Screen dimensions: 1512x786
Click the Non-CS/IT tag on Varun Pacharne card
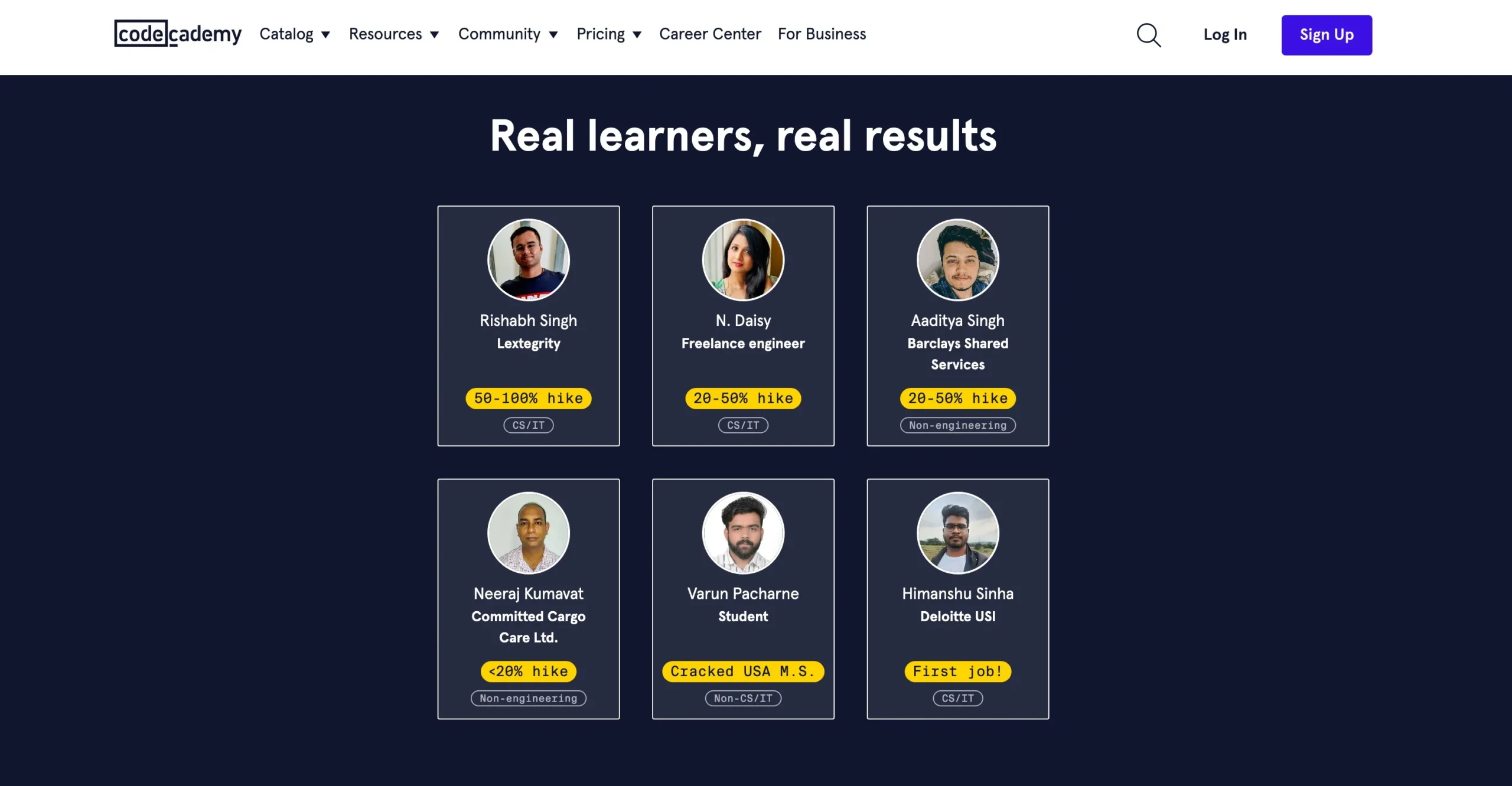click(x=743, y=698)
